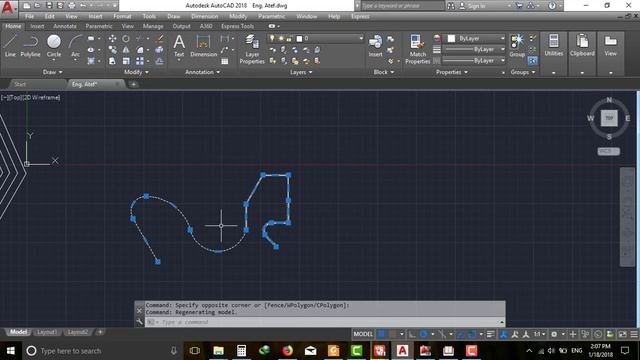Select the Polyline tool
This screenshot has height=360, width=640.
click(30, 46)
